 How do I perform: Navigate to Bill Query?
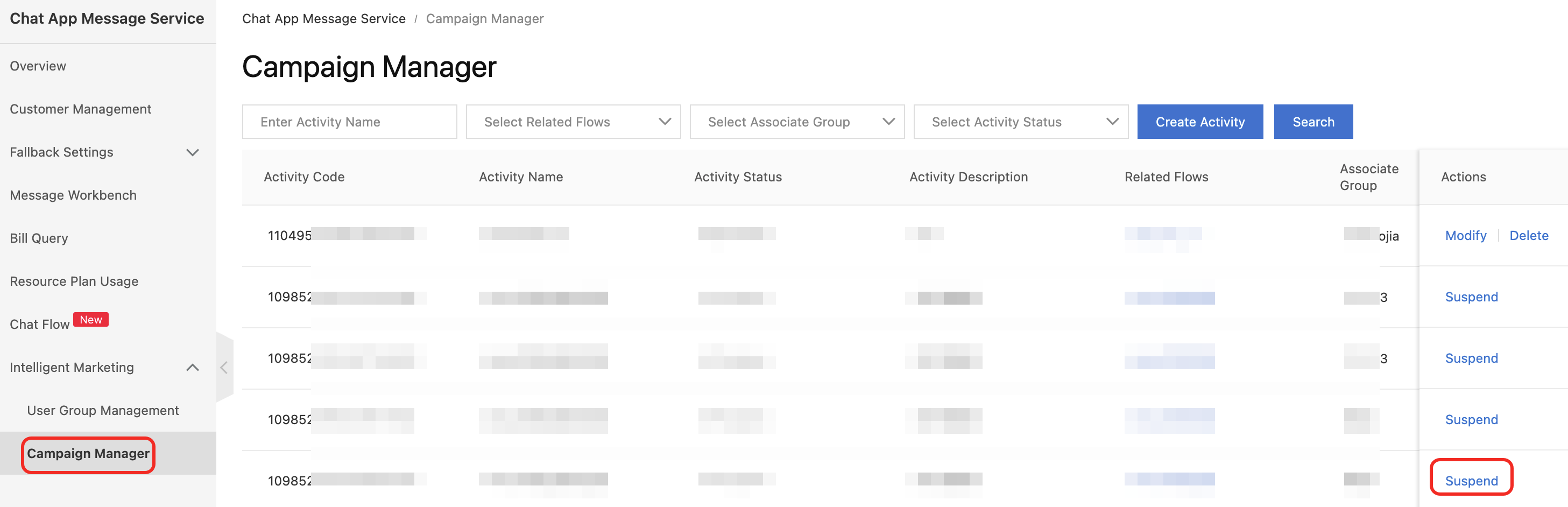[x=39, y=238]
